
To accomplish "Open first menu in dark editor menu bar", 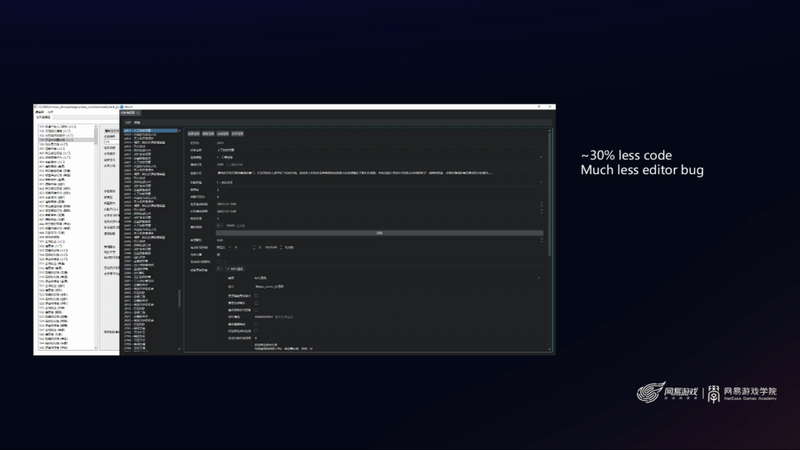I will [128, 122].
